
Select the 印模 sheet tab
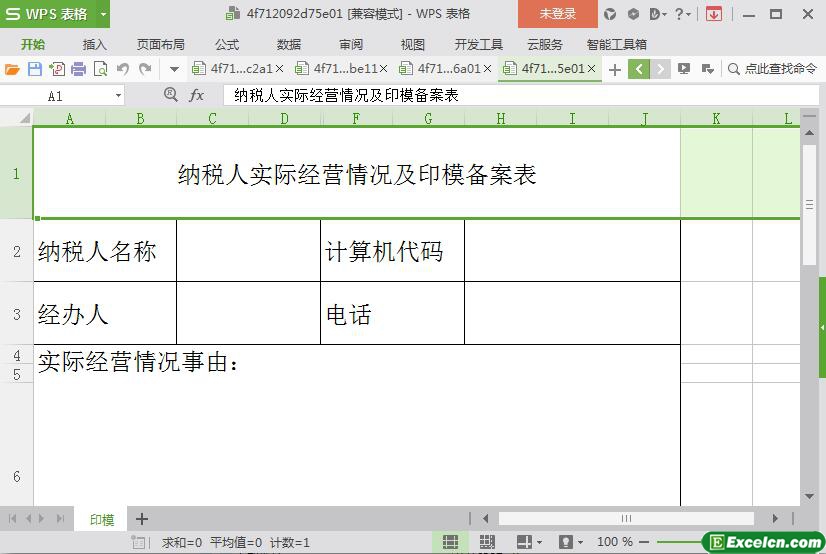(x=102, y=520)
